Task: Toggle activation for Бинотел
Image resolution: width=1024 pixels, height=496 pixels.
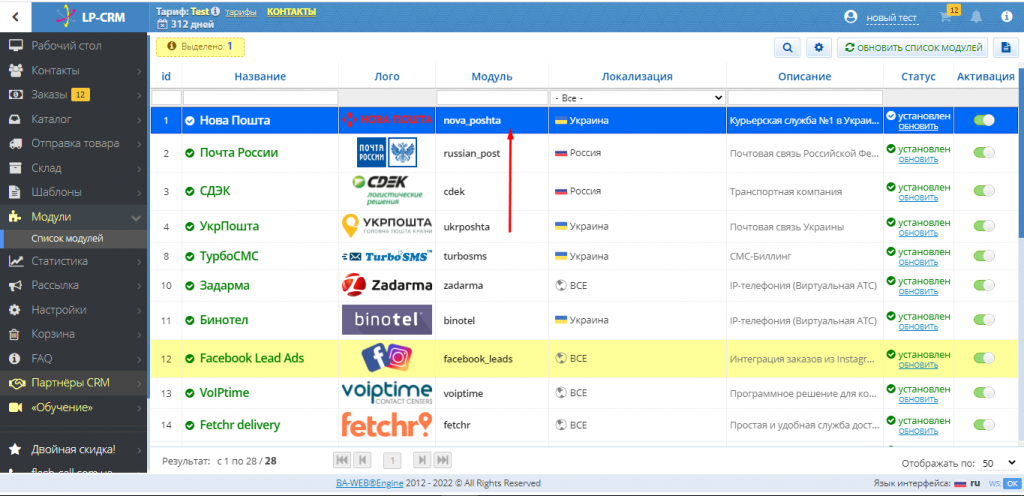Action: 984,320
